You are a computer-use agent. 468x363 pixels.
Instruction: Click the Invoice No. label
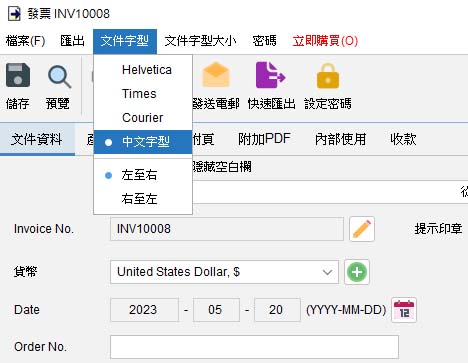[44, 229]
